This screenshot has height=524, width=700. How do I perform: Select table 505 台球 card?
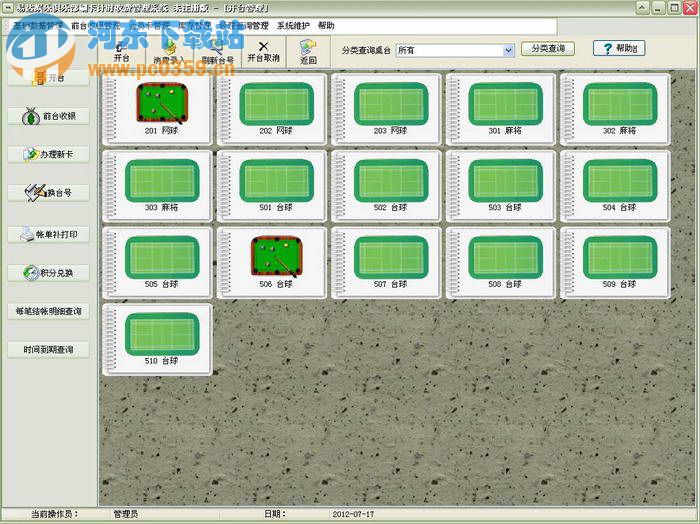(157, 263)
